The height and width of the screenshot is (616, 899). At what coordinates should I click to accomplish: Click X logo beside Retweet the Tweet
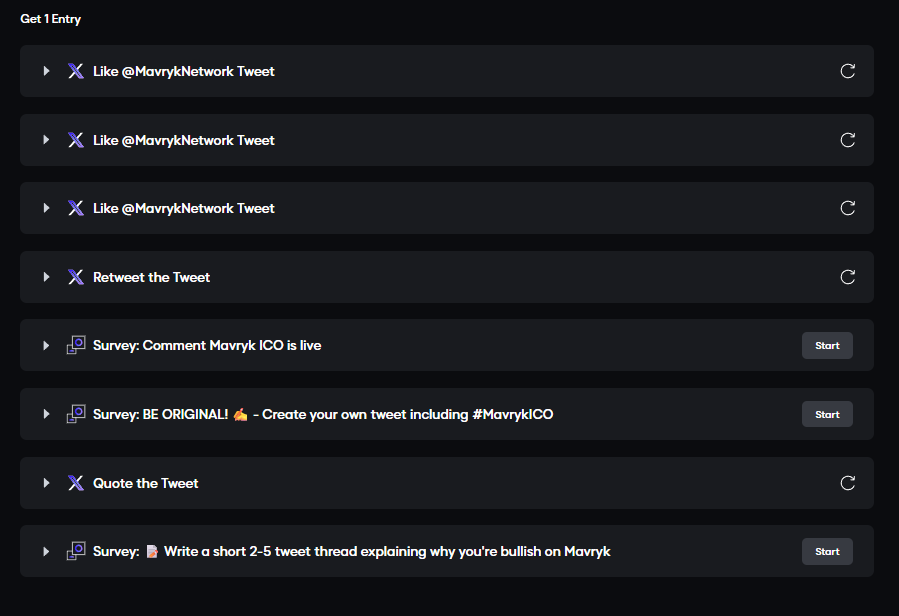(76, 277)
